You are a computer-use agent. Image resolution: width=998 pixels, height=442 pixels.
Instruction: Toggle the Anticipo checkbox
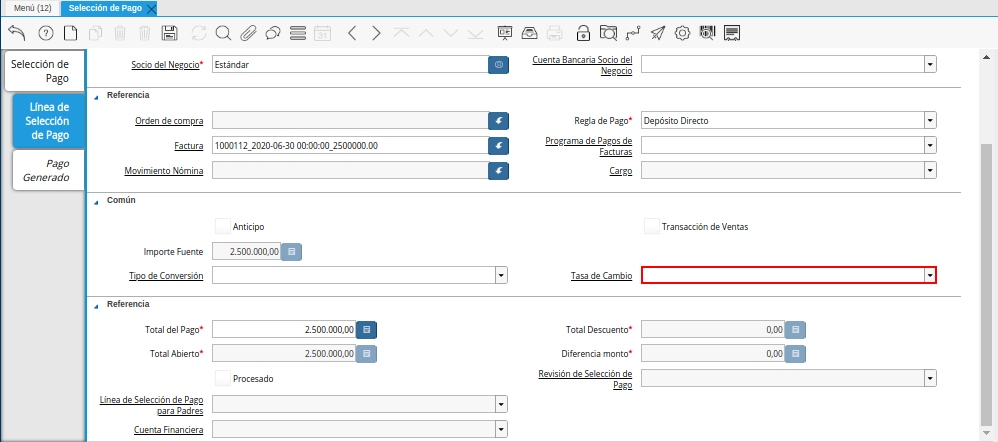tap(223, 226)
